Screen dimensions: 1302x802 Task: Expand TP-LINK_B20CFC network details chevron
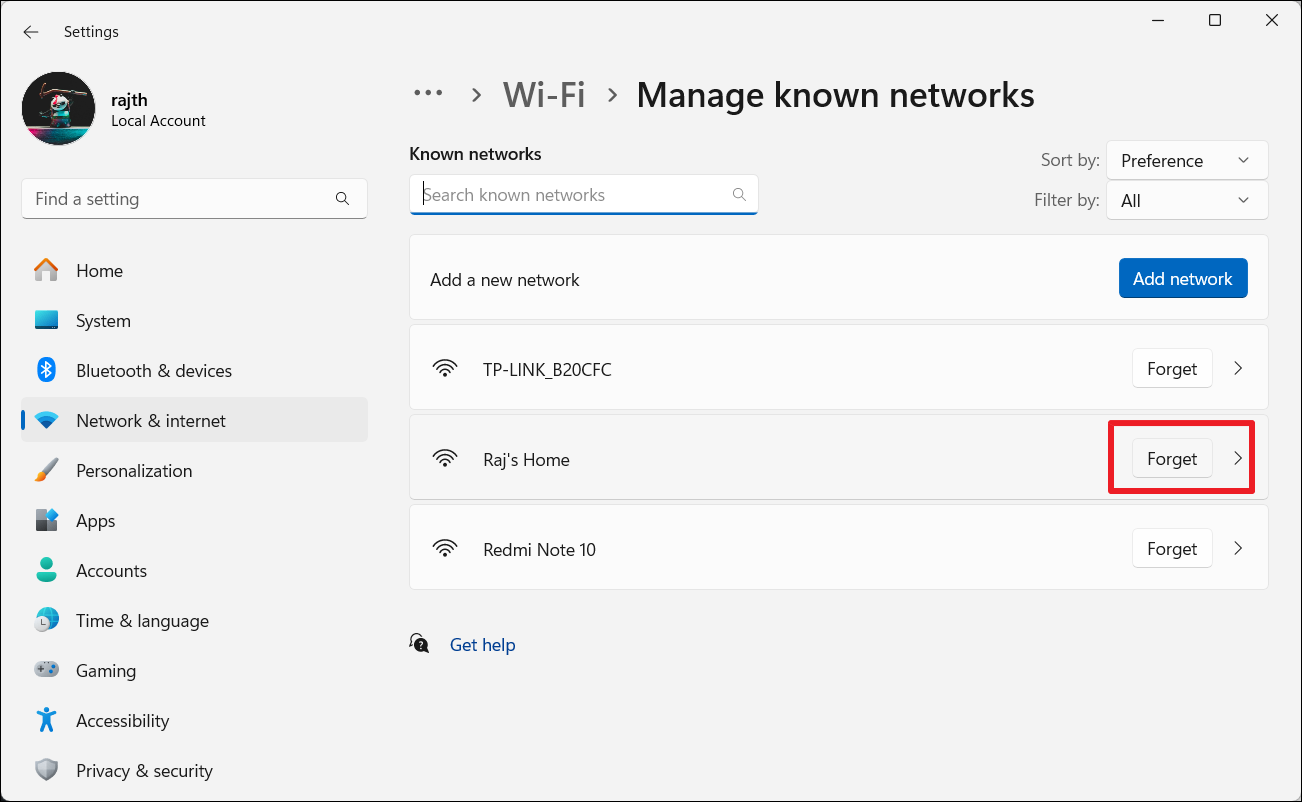coord(1238,369)
